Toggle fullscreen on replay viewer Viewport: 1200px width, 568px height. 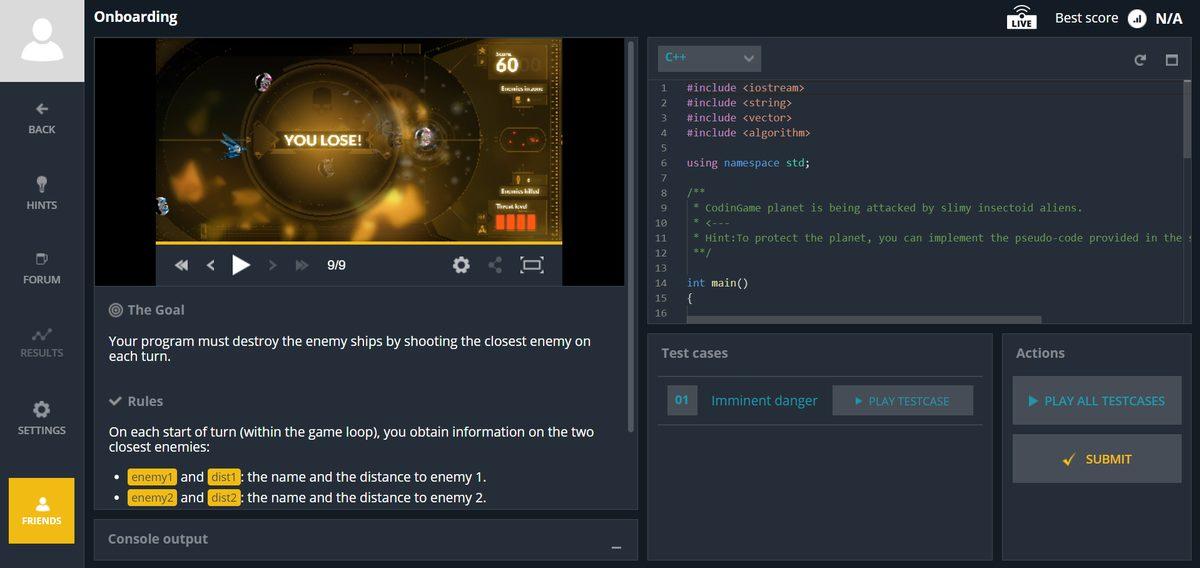tap(532, 265)
